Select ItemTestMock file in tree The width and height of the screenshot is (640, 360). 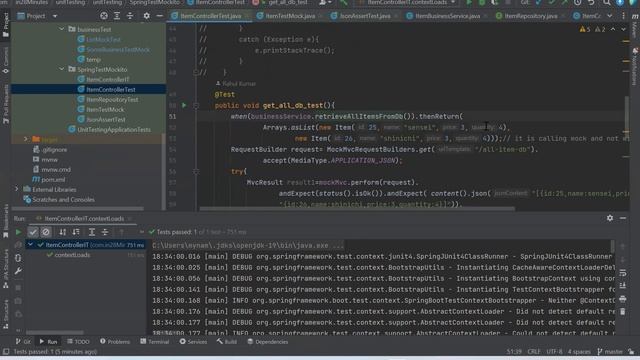coord(105,109)
